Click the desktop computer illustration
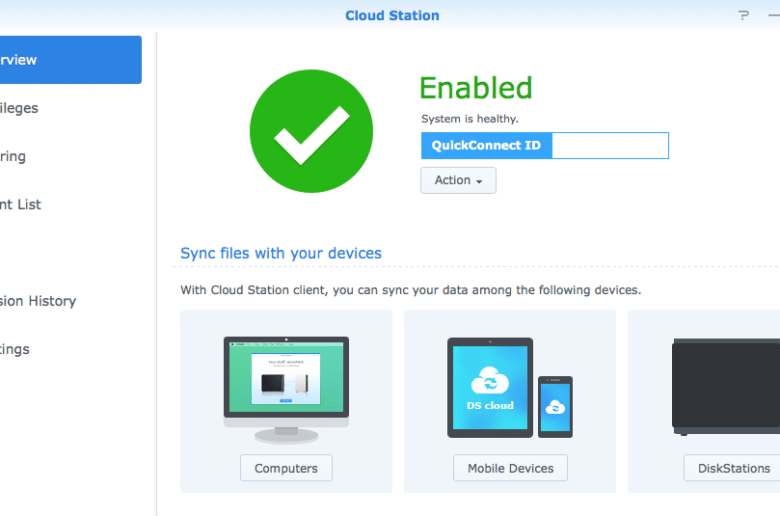 (286, 390)
